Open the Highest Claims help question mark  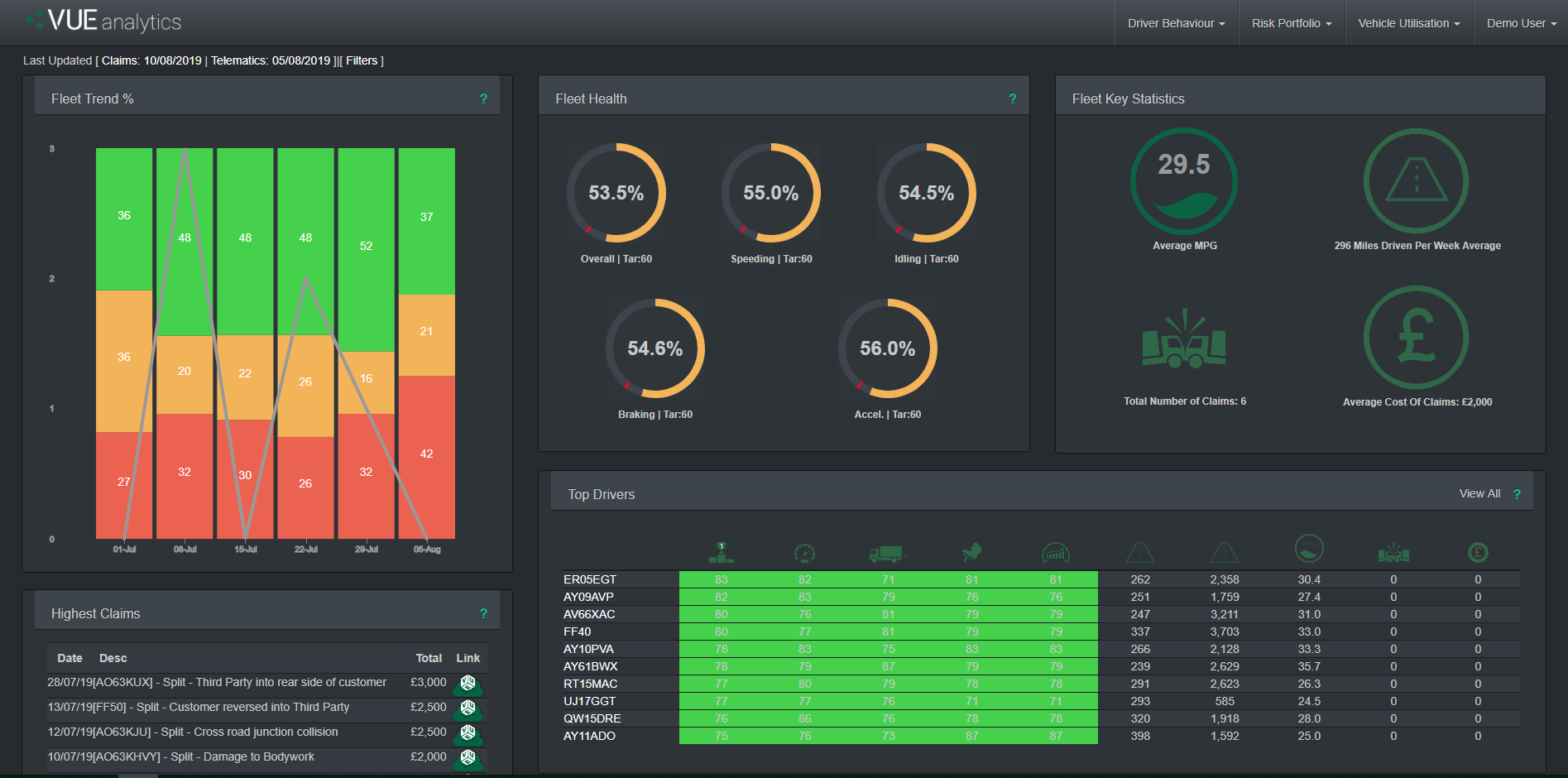483,613
